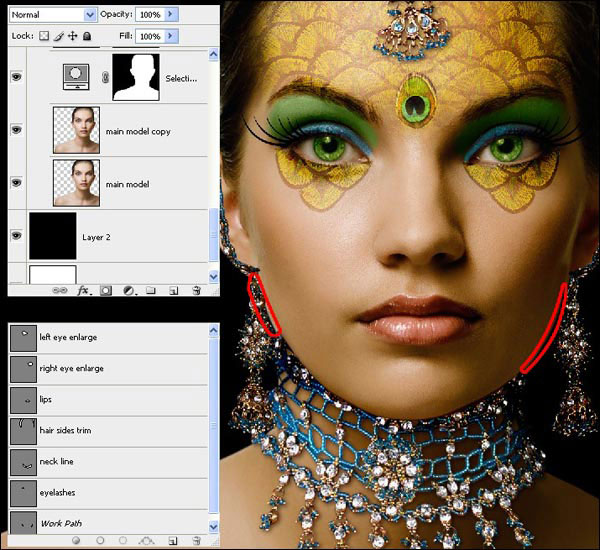600x550 pixels.
Task: Select the main model layer name
Action: point(127,184)
